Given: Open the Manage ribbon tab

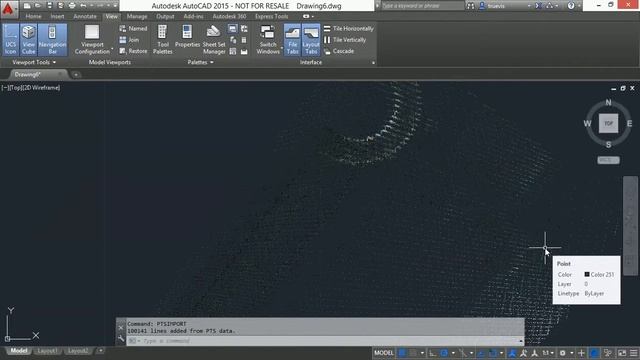Looking at the screenshot, I should [137, 16].
